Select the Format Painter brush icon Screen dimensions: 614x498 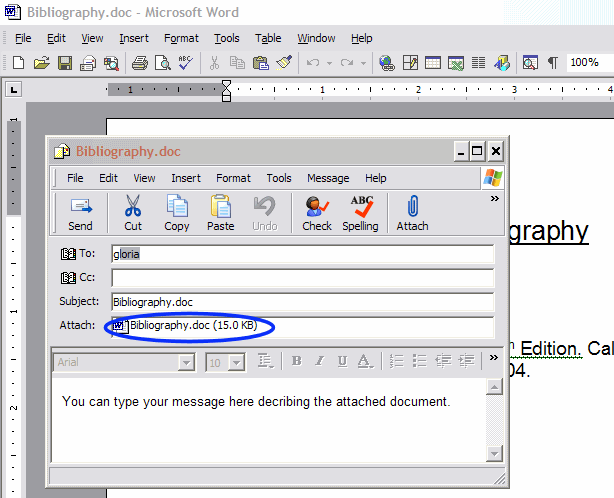[x=284, y=63]
